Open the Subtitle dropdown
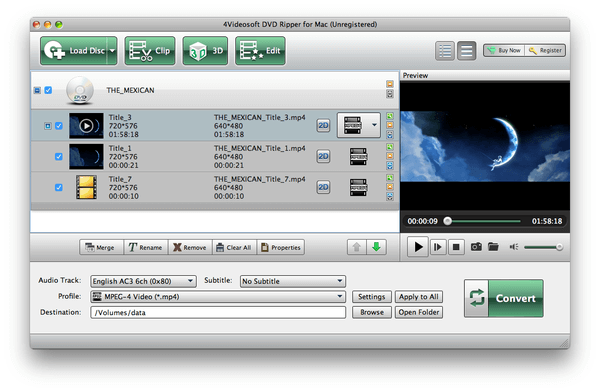The height and width of the screenshot is (392, 600). pos(293,281)
